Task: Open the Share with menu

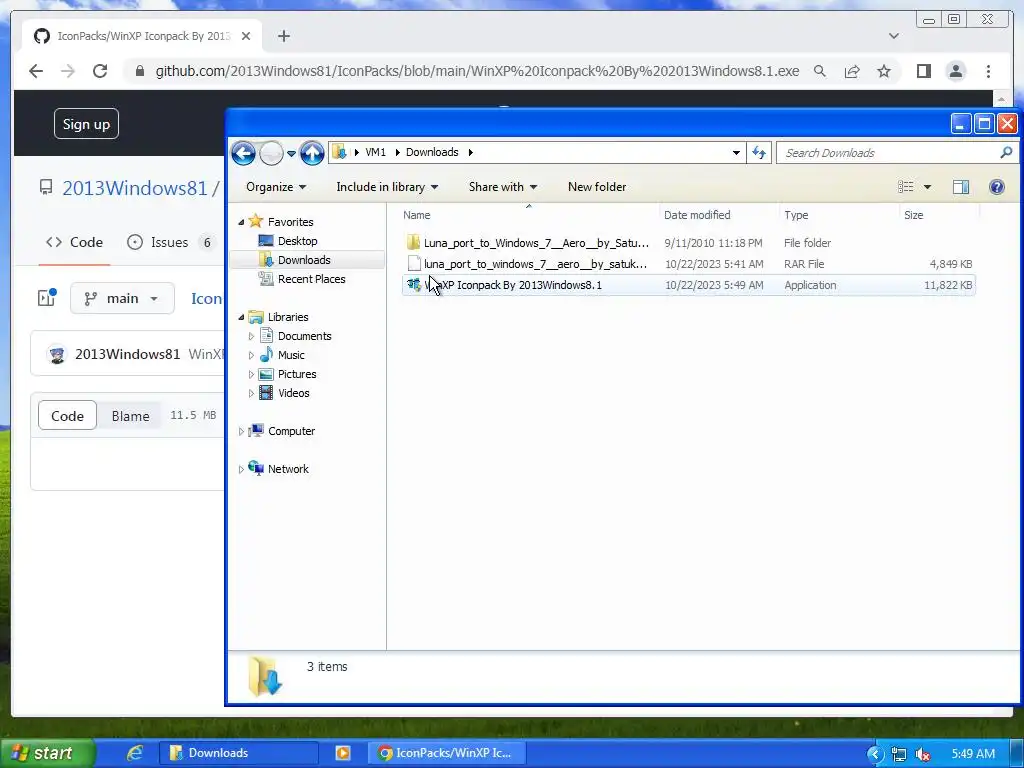Action: 502,187
